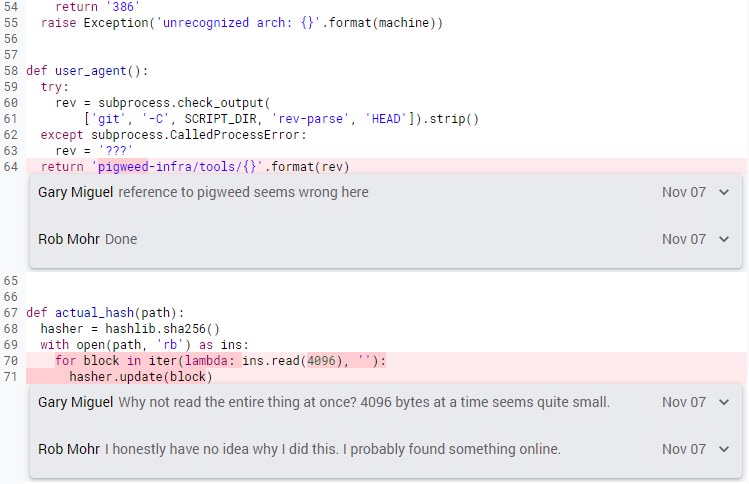Screen dimensions: 749x484
Task: Select line number 70 in gutter
Action: 11,361
